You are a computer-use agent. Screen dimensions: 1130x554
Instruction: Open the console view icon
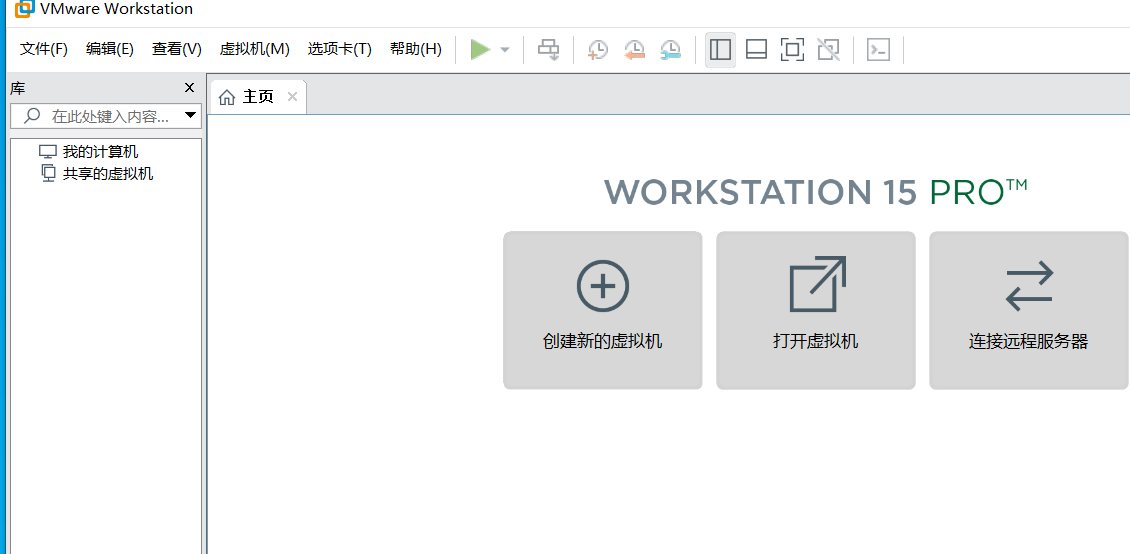pyautogui.click(x=878, y=50)
